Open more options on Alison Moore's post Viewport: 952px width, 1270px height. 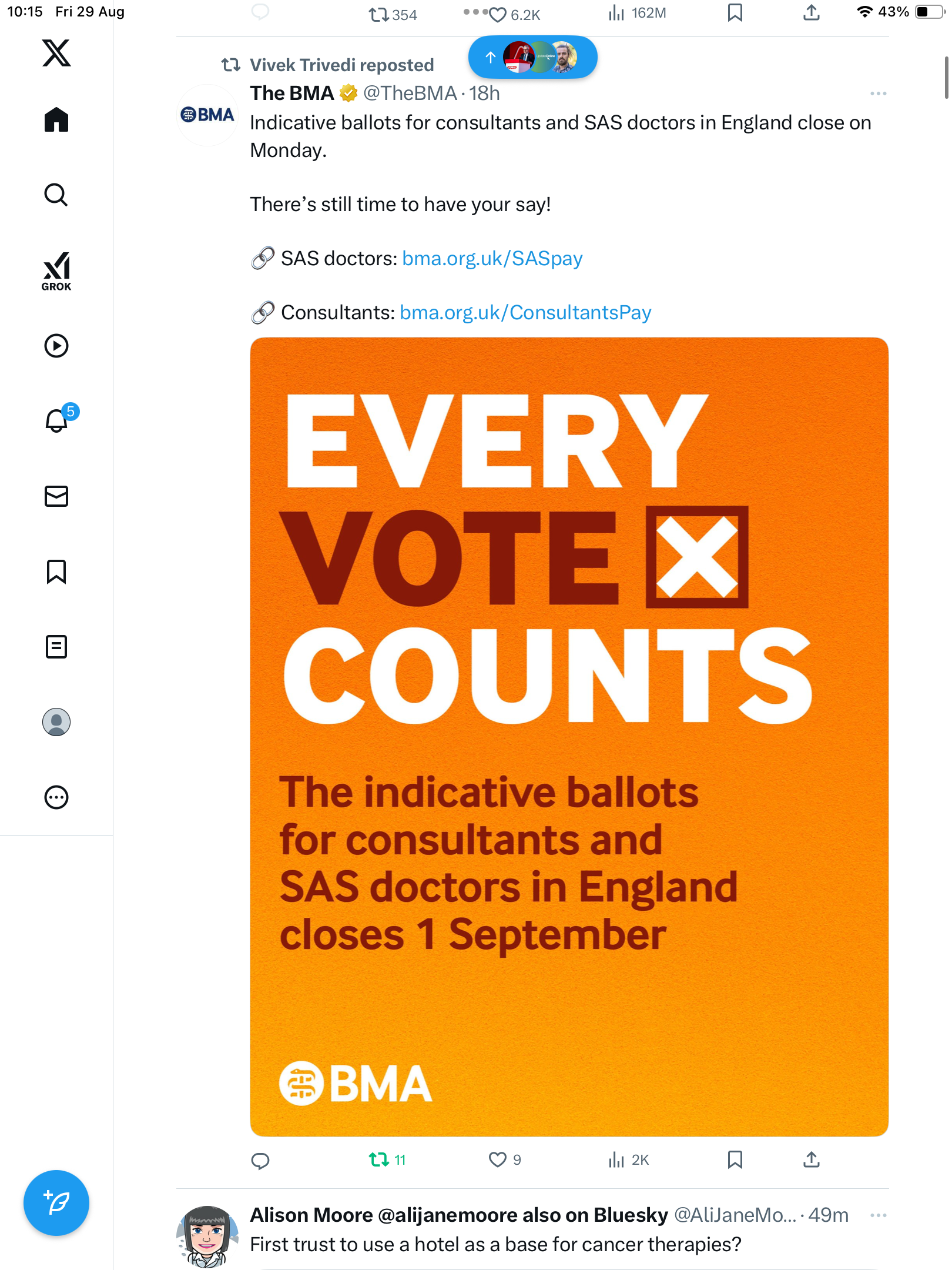click(878, 1215)
